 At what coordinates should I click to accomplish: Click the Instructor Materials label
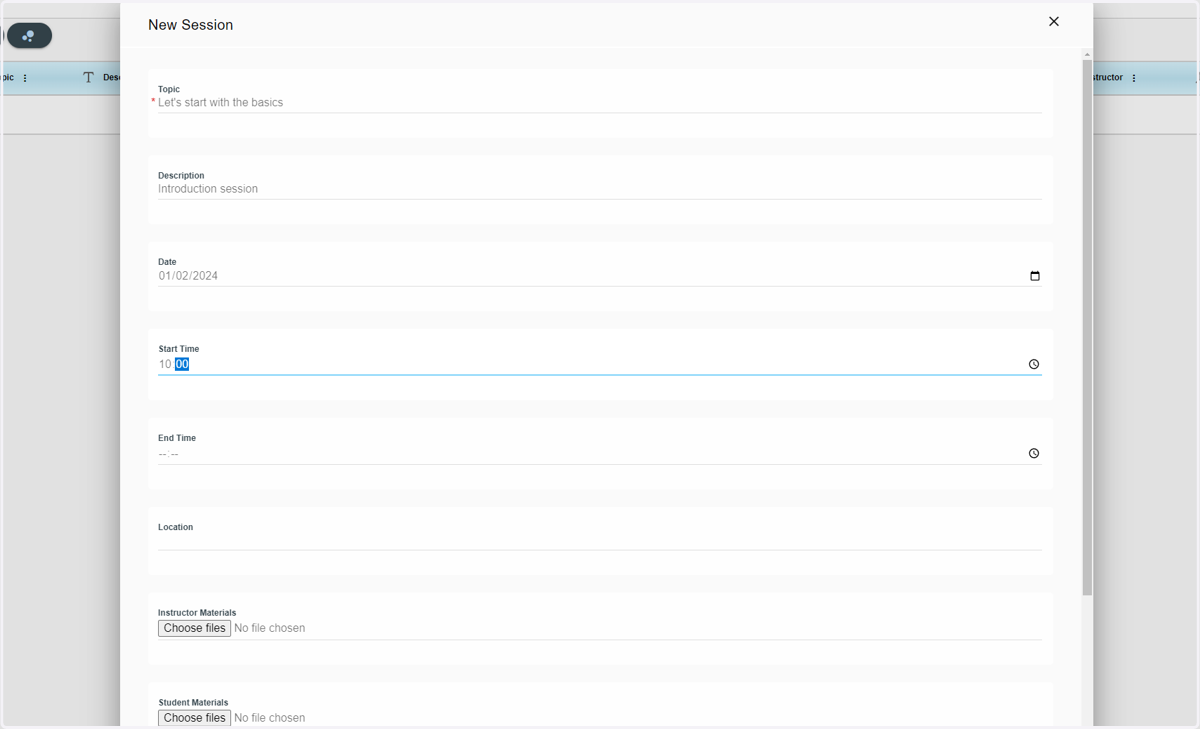click(197, 613)
